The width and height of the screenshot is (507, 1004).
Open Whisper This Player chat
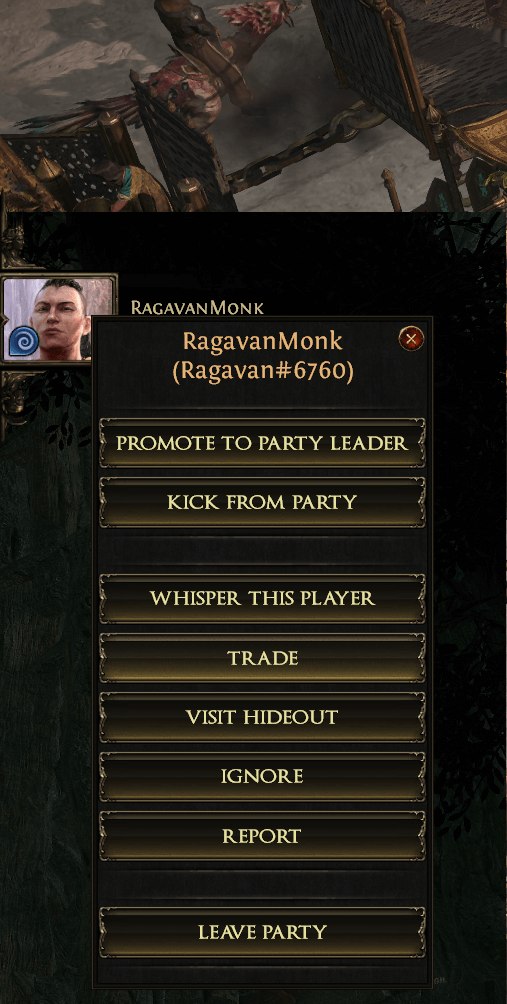click(x=262, y=599)
